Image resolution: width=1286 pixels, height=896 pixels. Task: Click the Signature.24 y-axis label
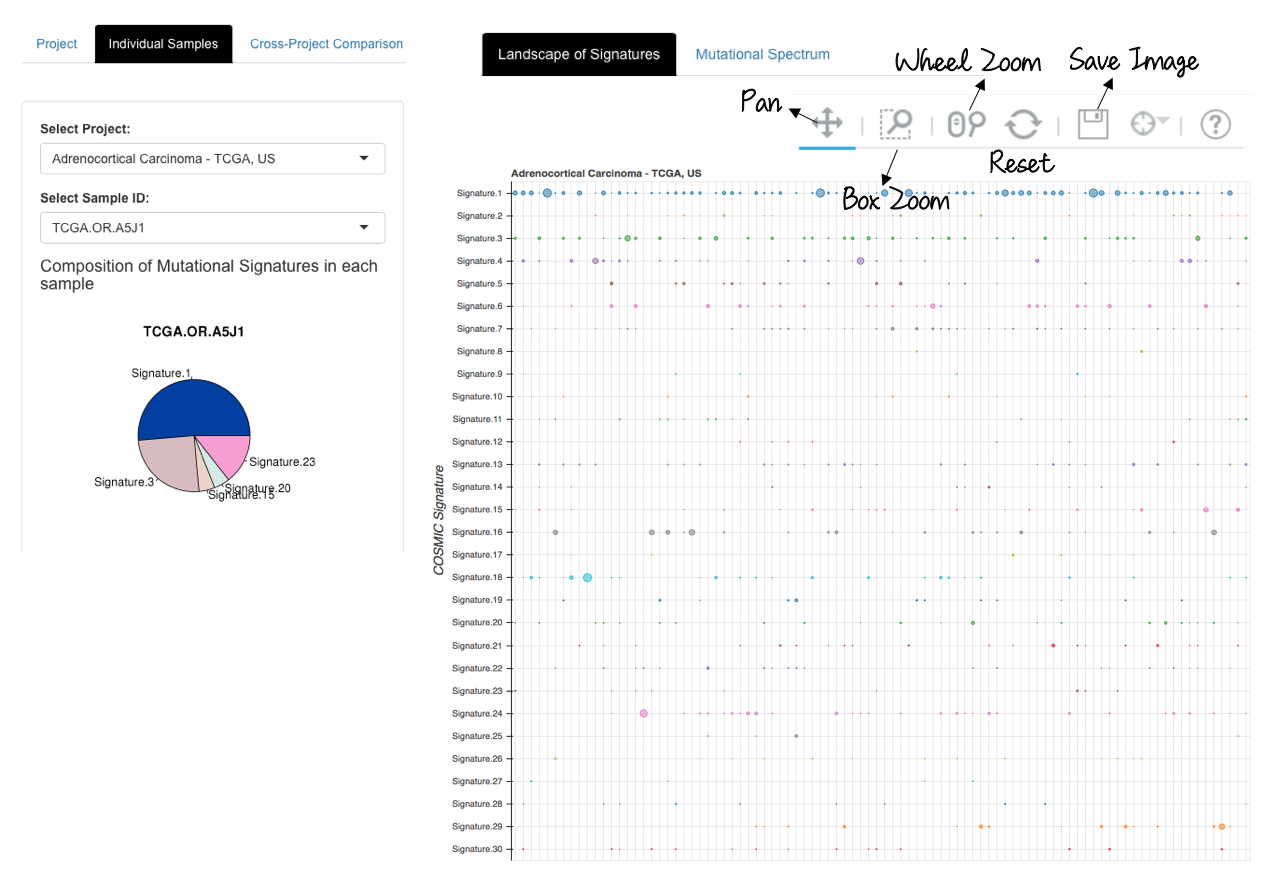pyautogui.click(x=476, y=713)
